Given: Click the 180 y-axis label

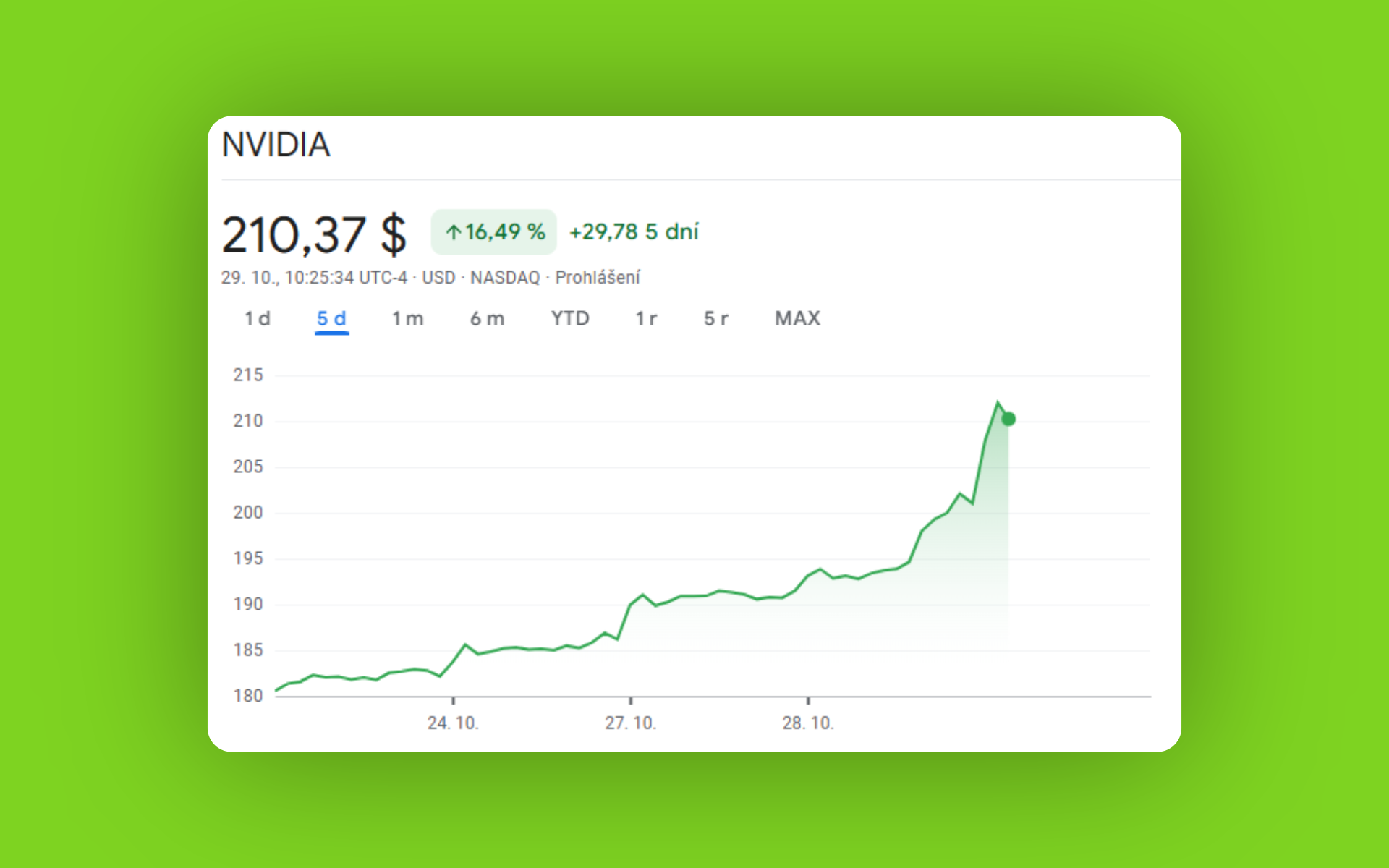Looking at the screenshot, I should [x=247, y=695].
